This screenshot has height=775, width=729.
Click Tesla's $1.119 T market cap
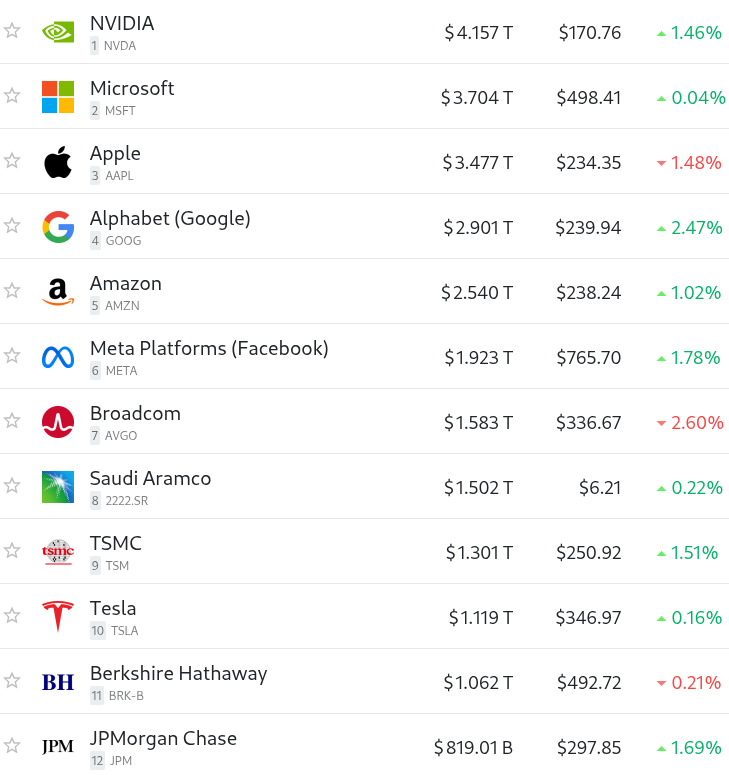click(480, 617)
